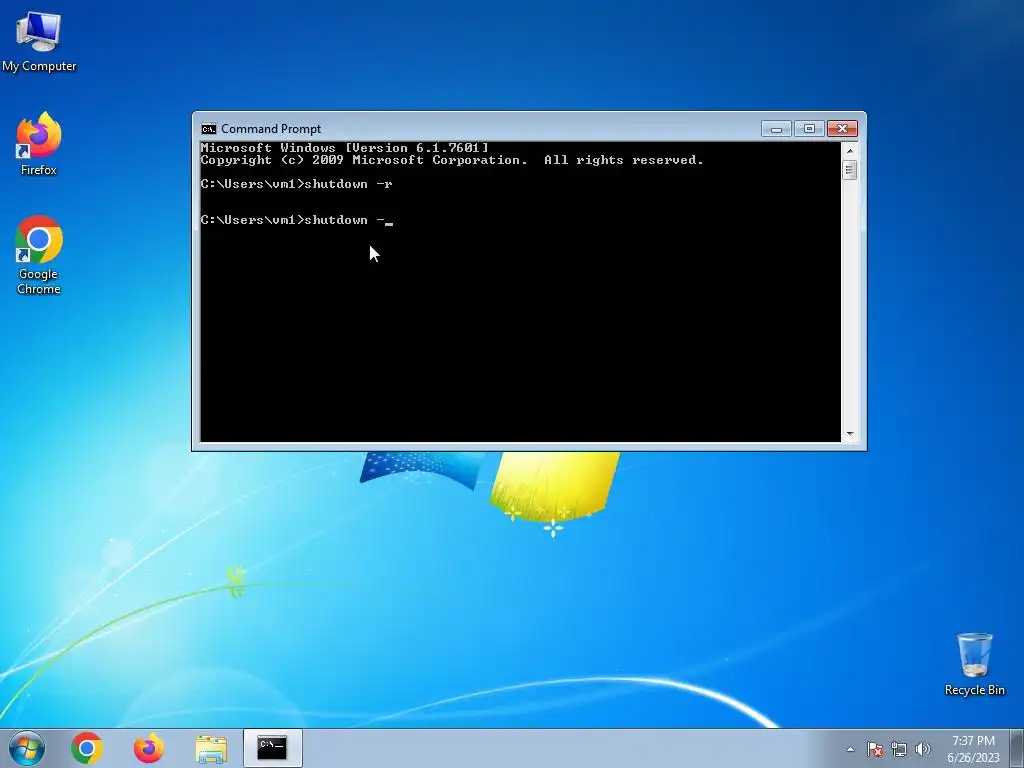Image resolution: width=1024 pixels, height=768 pixels.
Task: Maximize the Command Prompt window
Action: [809, 129]
